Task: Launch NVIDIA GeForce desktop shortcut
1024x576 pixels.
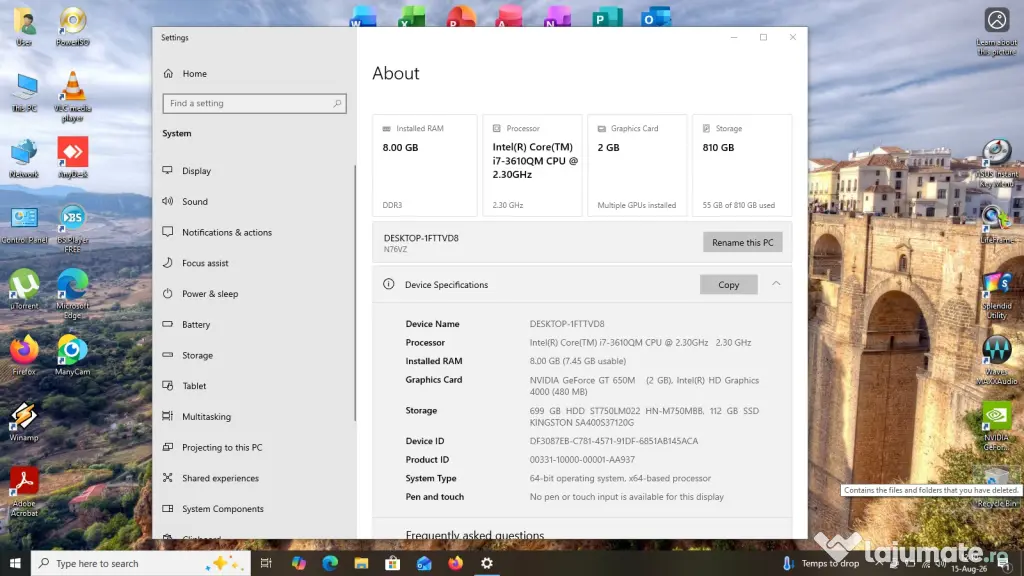Action: click(997, 426)
